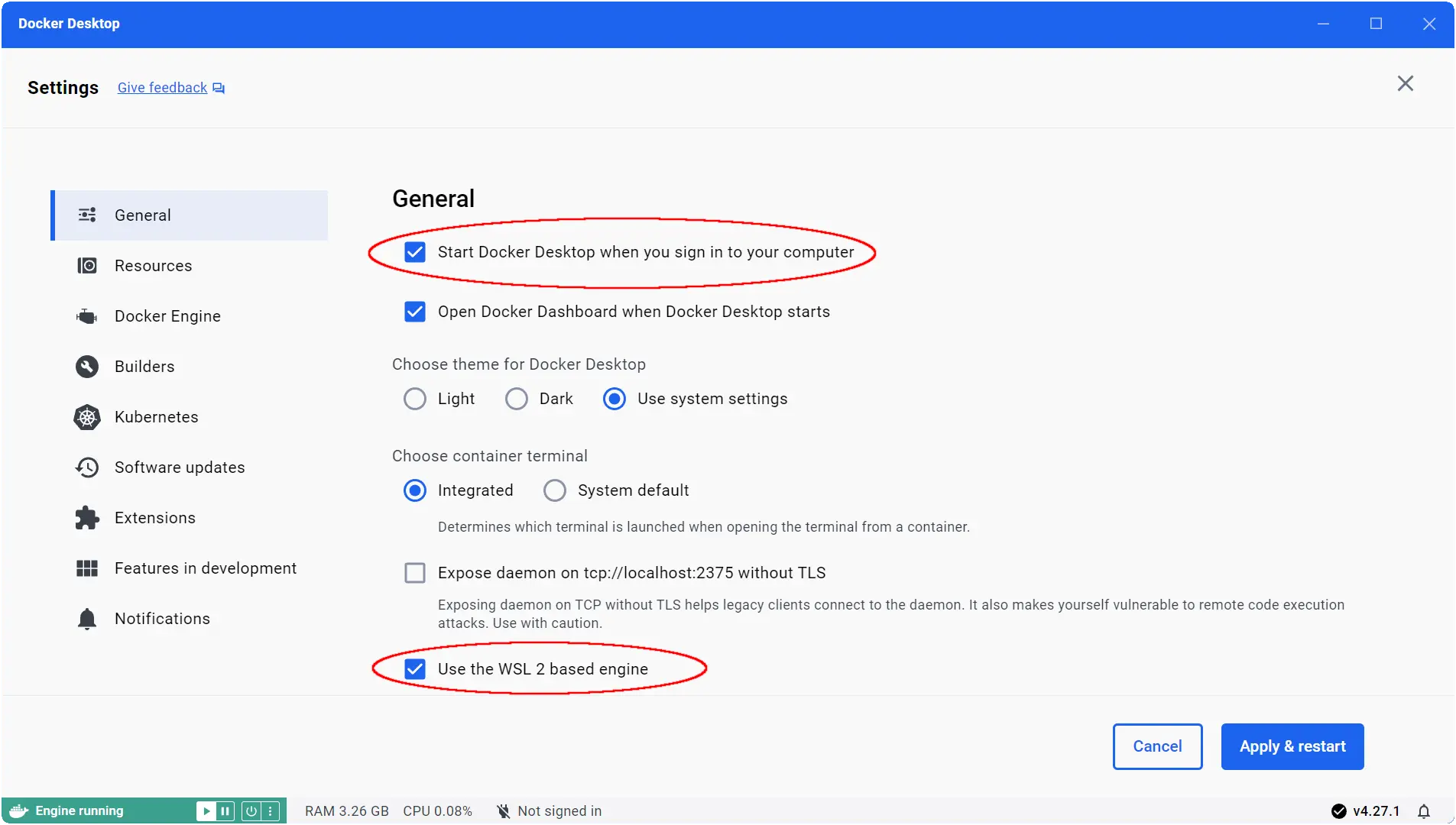
Task: Minimize the Docker Desktop window
Action: [1323, 24]
